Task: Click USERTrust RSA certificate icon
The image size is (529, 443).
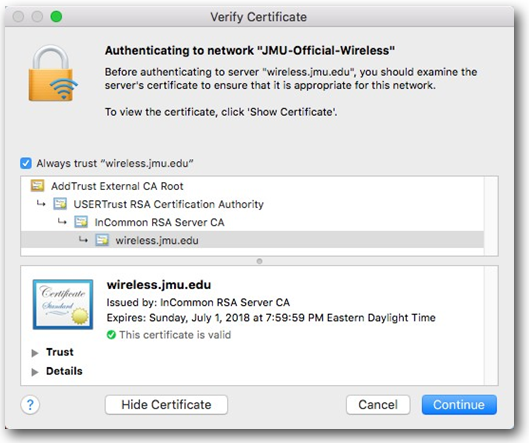Action: click(60, 204)
